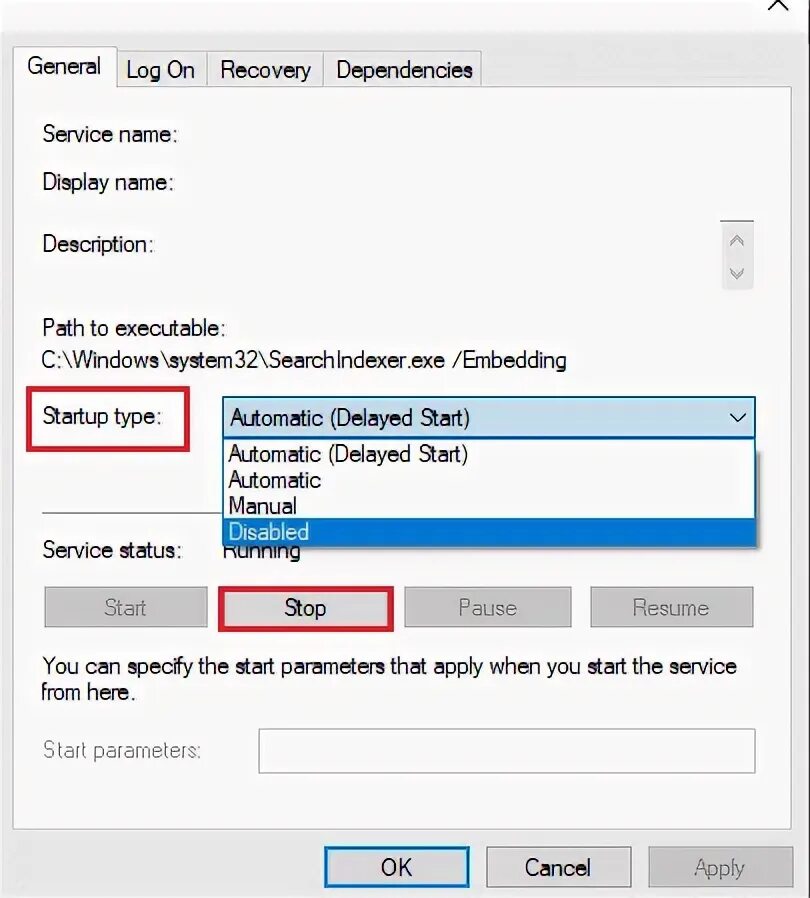Confirm changes with the OK button

coord(397,867)
